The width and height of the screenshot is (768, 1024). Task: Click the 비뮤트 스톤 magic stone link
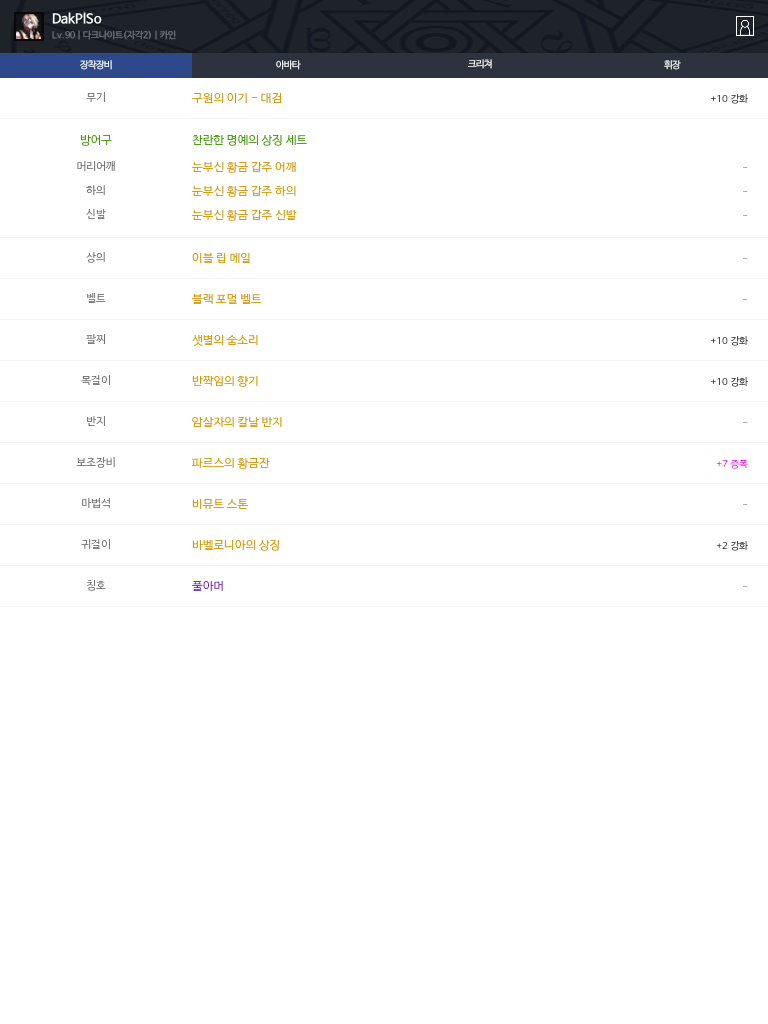tap(220, 504)
